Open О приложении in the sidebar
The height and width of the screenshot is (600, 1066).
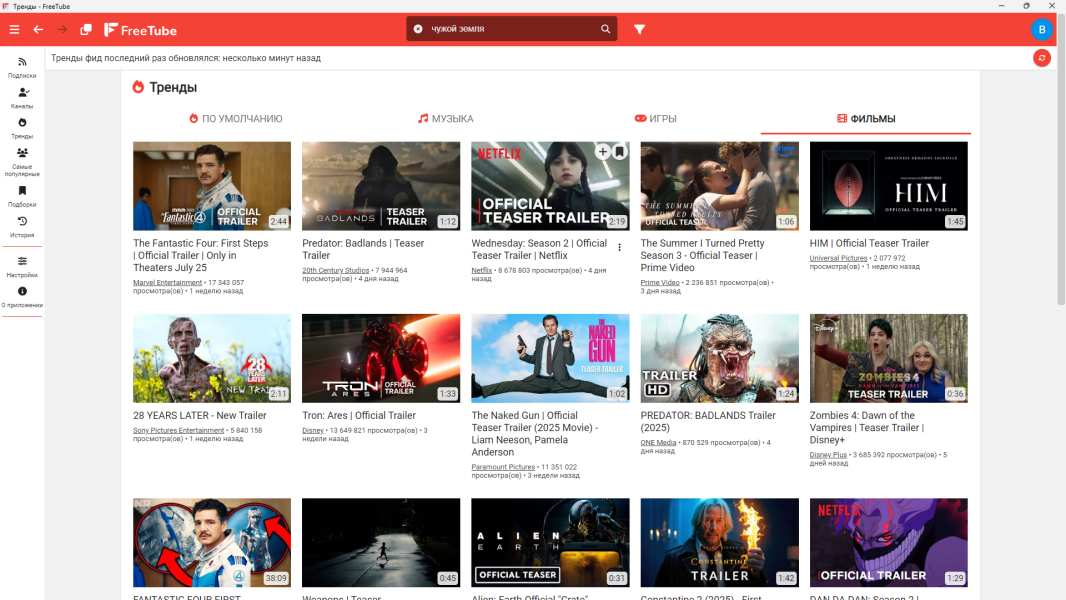pyautogui.click(x=22, y=297)
